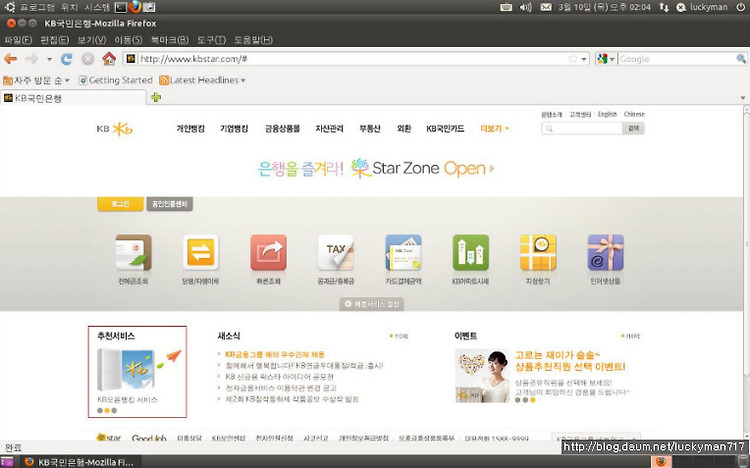The width and height of the screenshot is (750, 468).
Task: Open the 당행/타행이체 transfer arrows icon
Action: 201,253
